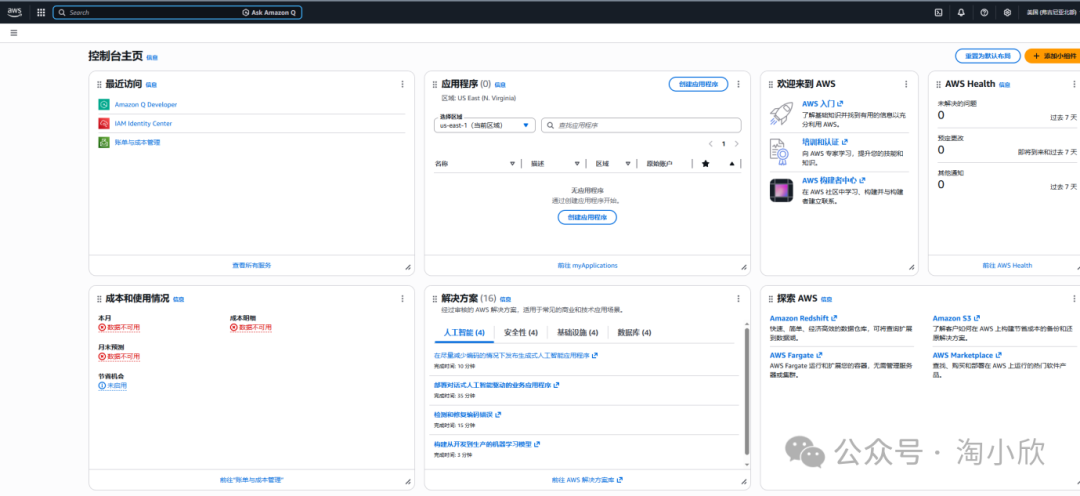
Task: Open the 最近访问 widget three-dot menu
Action: click(x=402, y=85)
